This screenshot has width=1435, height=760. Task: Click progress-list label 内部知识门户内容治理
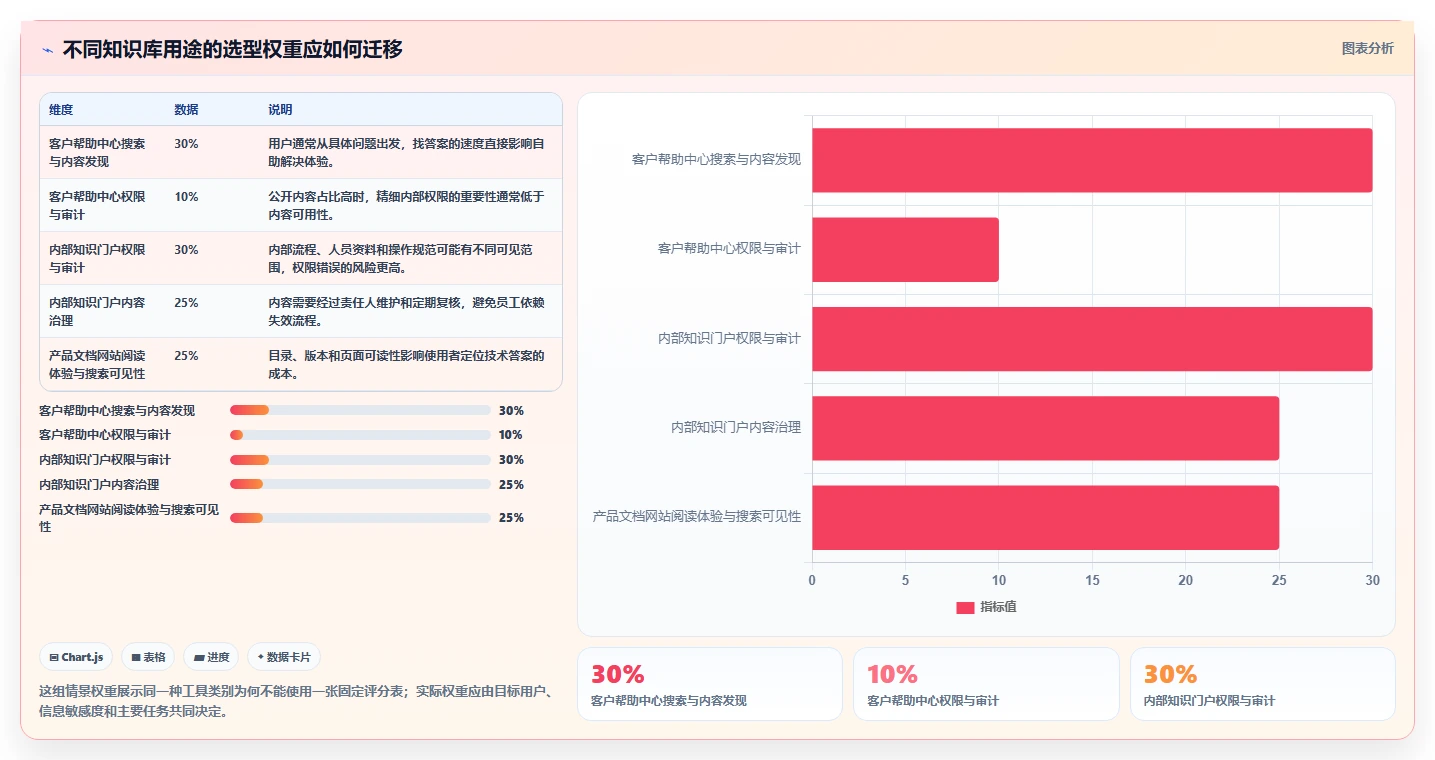[99, 484]
